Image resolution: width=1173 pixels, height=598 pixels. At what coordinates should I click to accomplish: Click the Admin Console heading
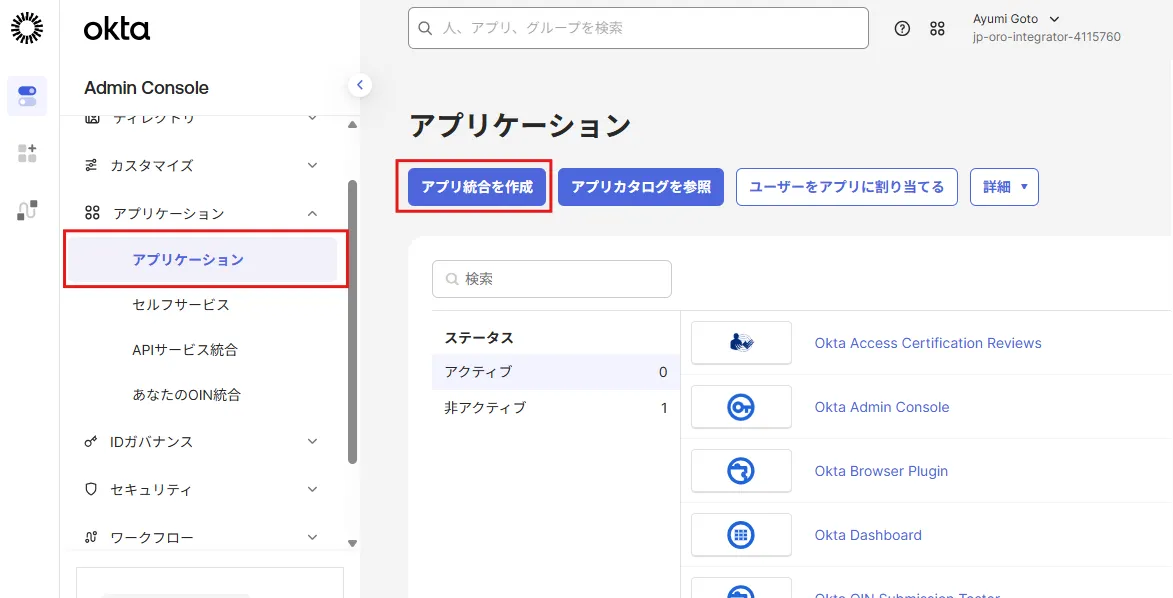tap(147, 88)
